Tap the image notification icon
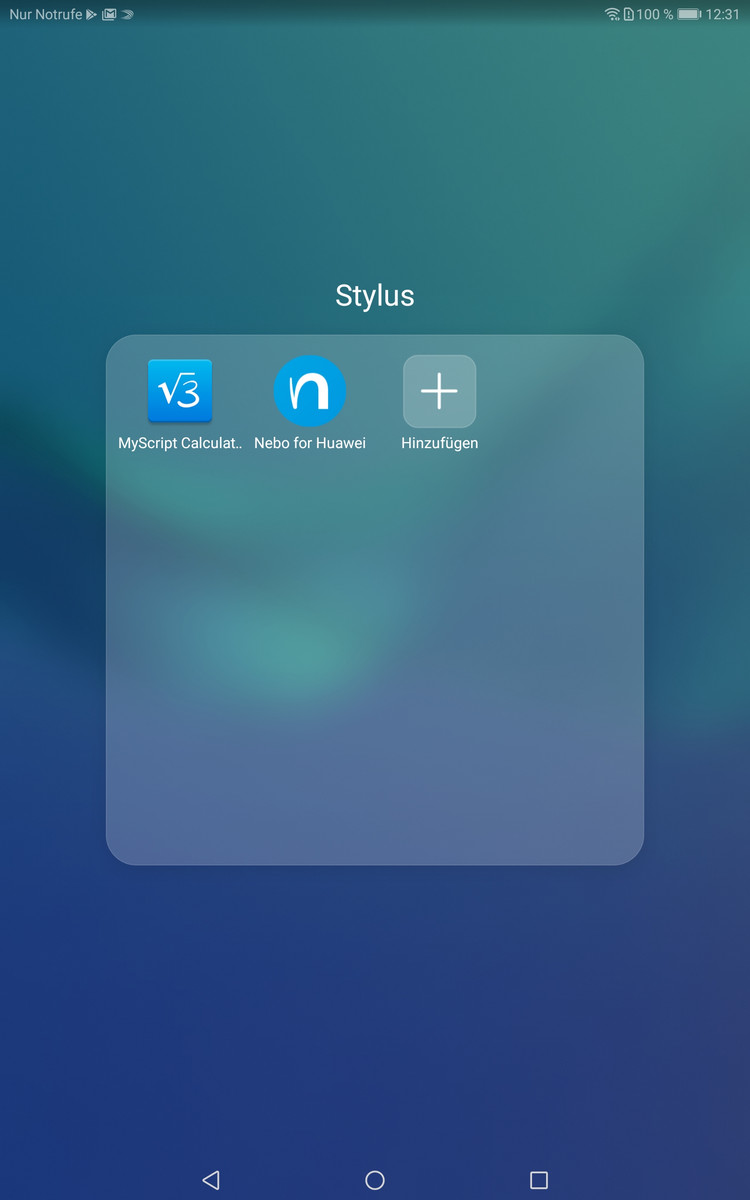 coord(109,14)
